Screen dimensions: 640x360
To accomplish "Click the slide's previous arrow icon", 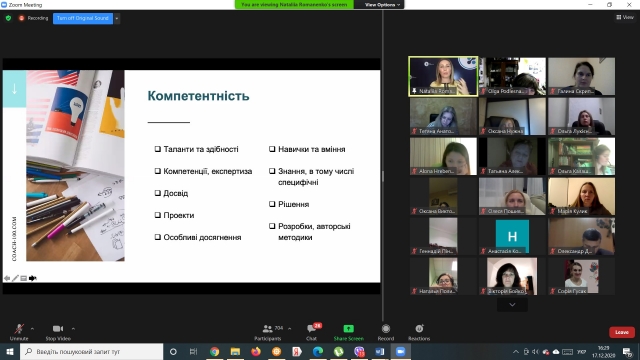I will pyautogui.click(x=7, y=278).
